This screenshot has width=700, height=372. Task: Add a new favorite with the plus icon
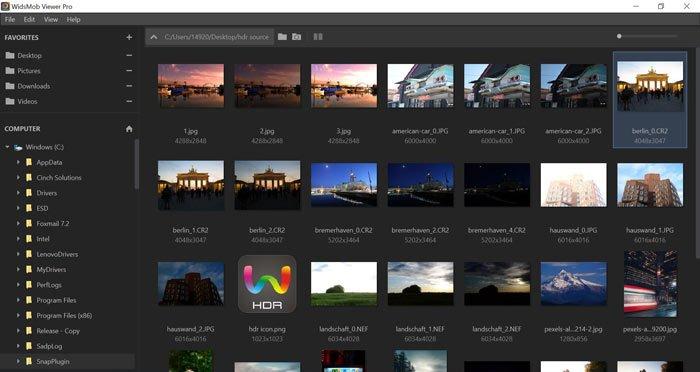[129, 38]
